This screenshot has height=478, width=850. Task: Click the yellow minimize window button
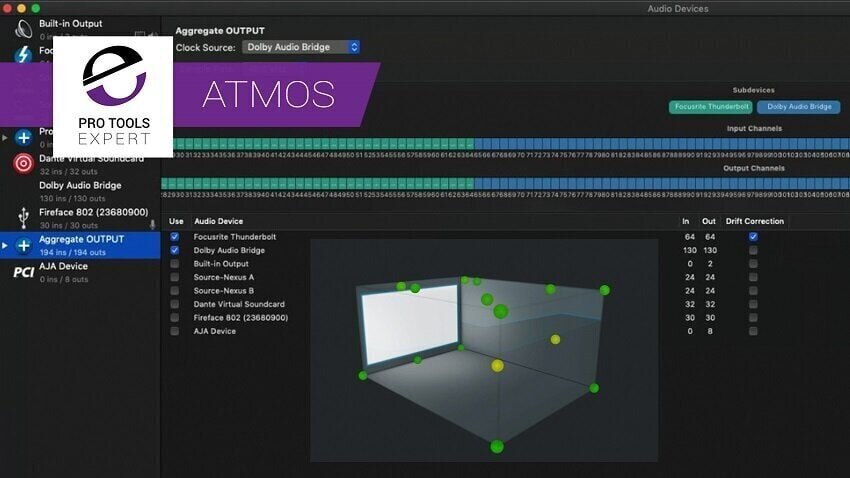tap(21, 8)
